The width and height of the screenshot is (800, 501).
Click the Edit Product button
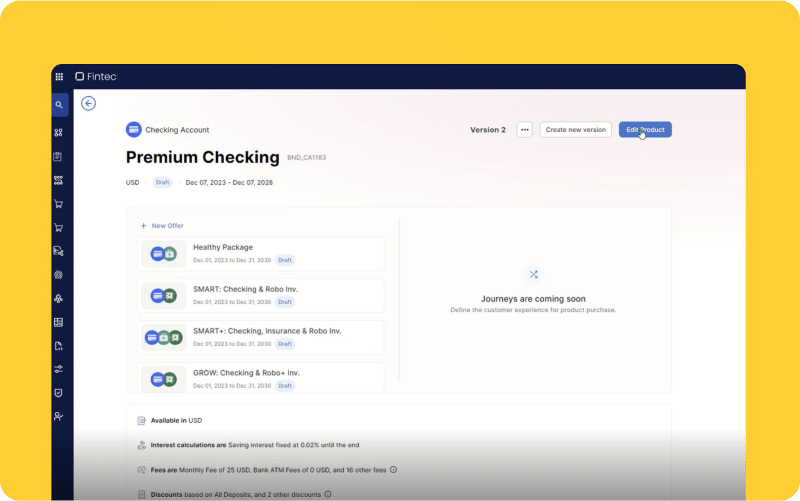point(645,130)
